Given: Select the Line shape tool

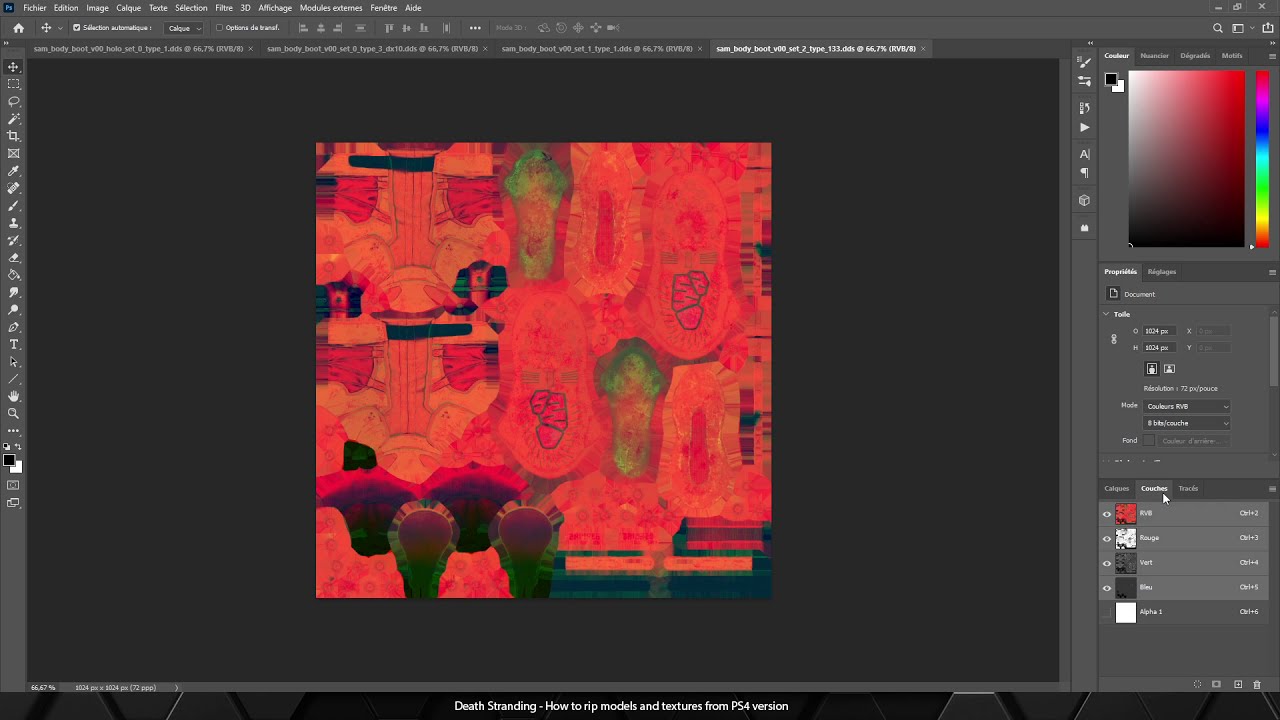Looking at the screenshot, I should 13,379.
